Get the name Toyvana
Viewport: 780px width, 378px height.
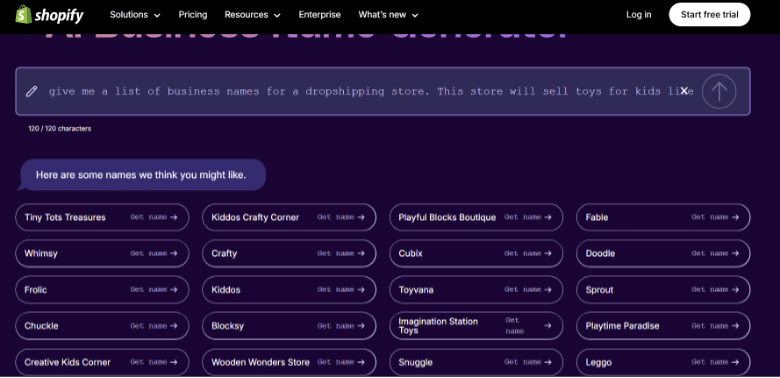point(476,289)
